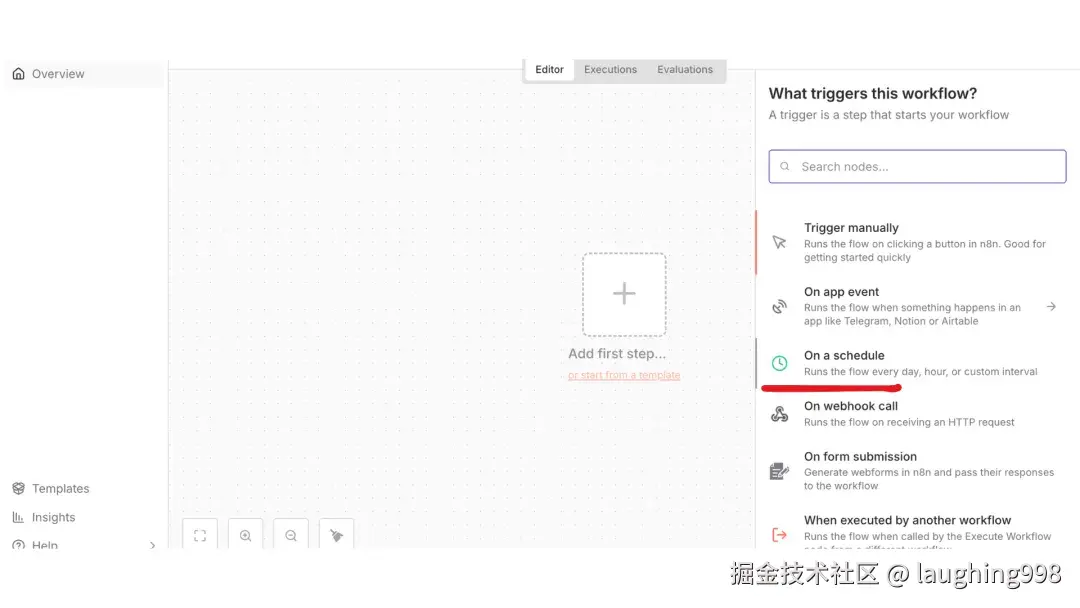The image size is (1080, 608).
Task: Click the green clock schedule icon
Action: pyautogui.click(x=779, y=363)
